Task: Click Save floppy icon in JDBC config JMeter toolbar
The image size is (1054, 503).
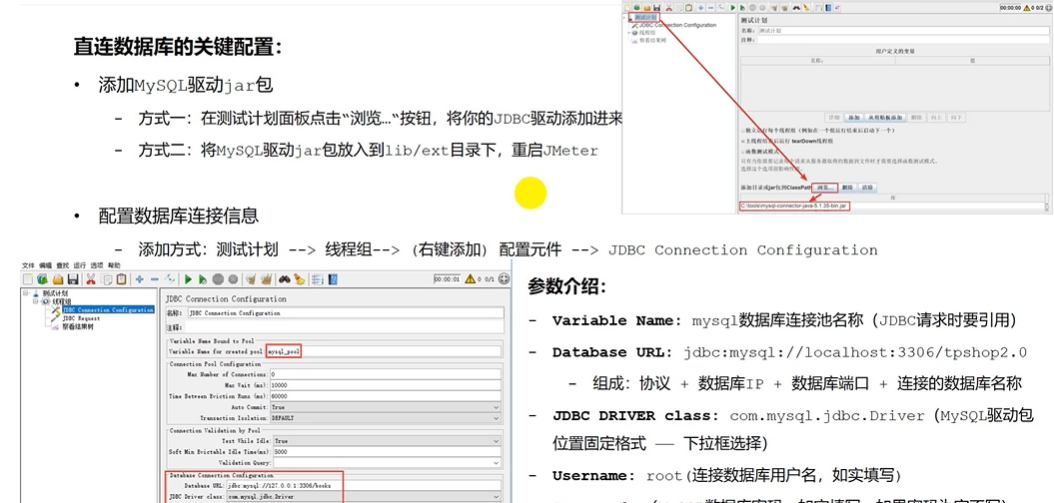Action: (x=73, y=280)
